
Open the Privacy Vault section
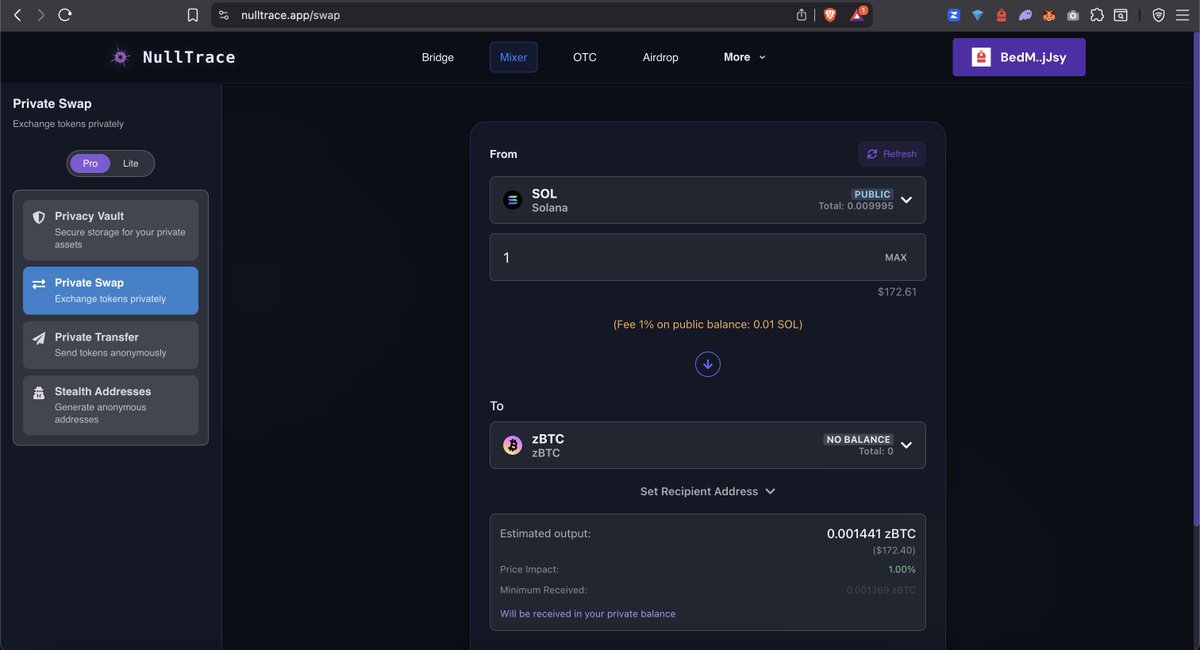pyautogui.click(x=111, y=230)
